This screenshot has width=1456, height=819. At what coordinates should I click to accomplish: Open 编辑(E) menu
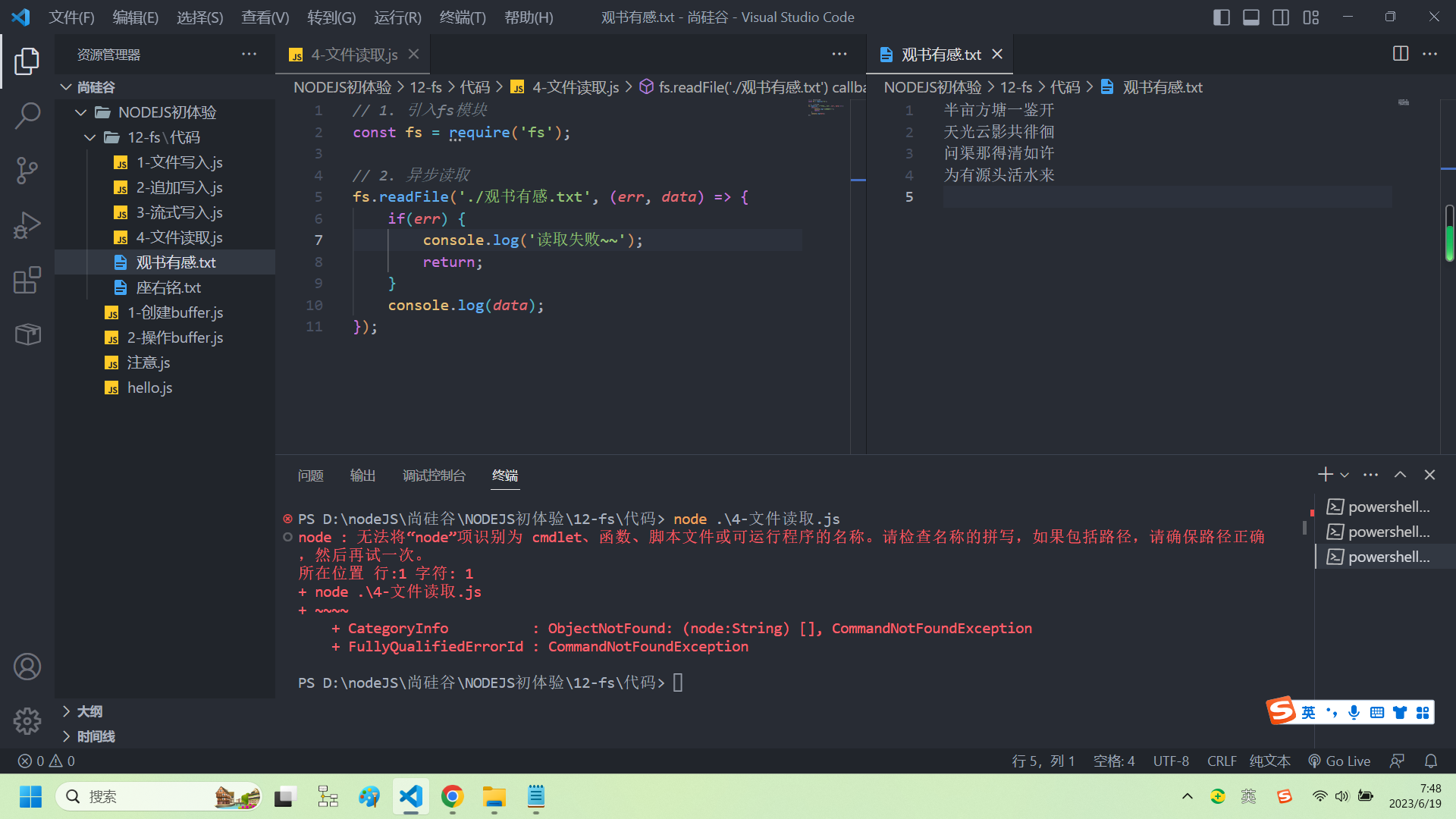pyautogui.click(x=135, y=17)
